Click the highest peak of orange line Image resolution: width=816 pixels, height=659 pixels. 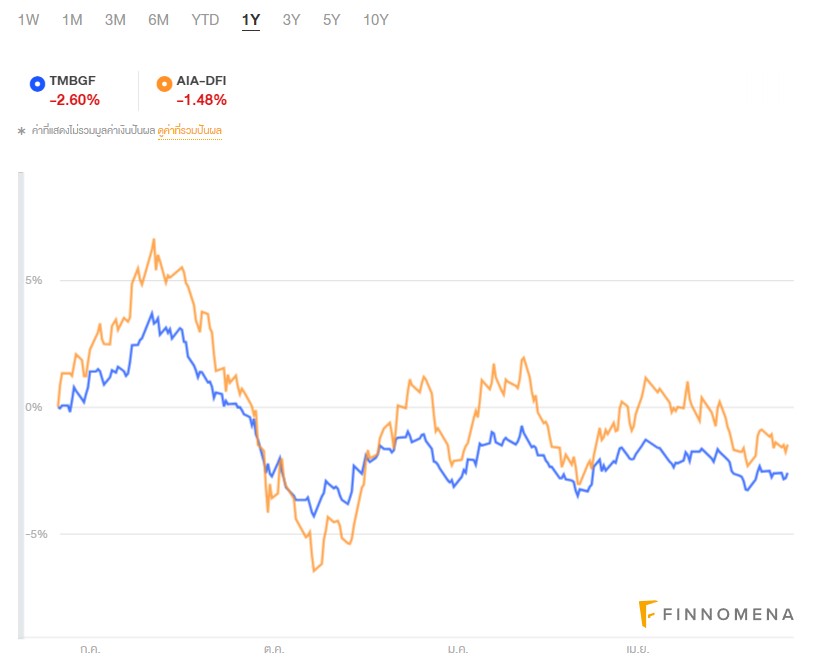(154, 240)
